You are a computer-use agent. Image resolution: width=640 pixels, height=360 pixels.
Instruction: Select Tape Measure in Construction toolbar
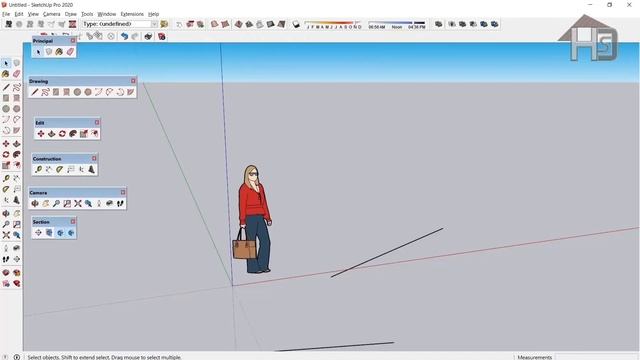click(x=38, y=169)
